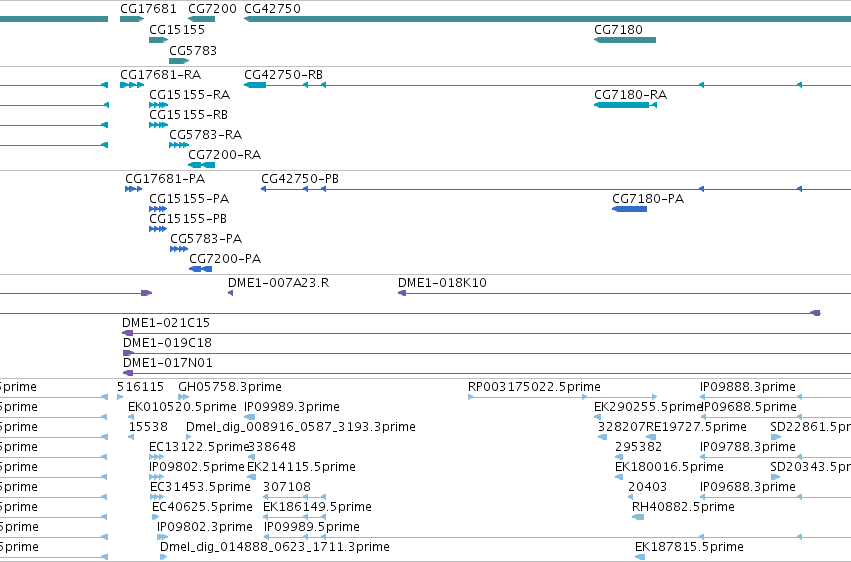Select protein CG42750-PB label
The width and height of the screenshot is (851, 562).
300,179
